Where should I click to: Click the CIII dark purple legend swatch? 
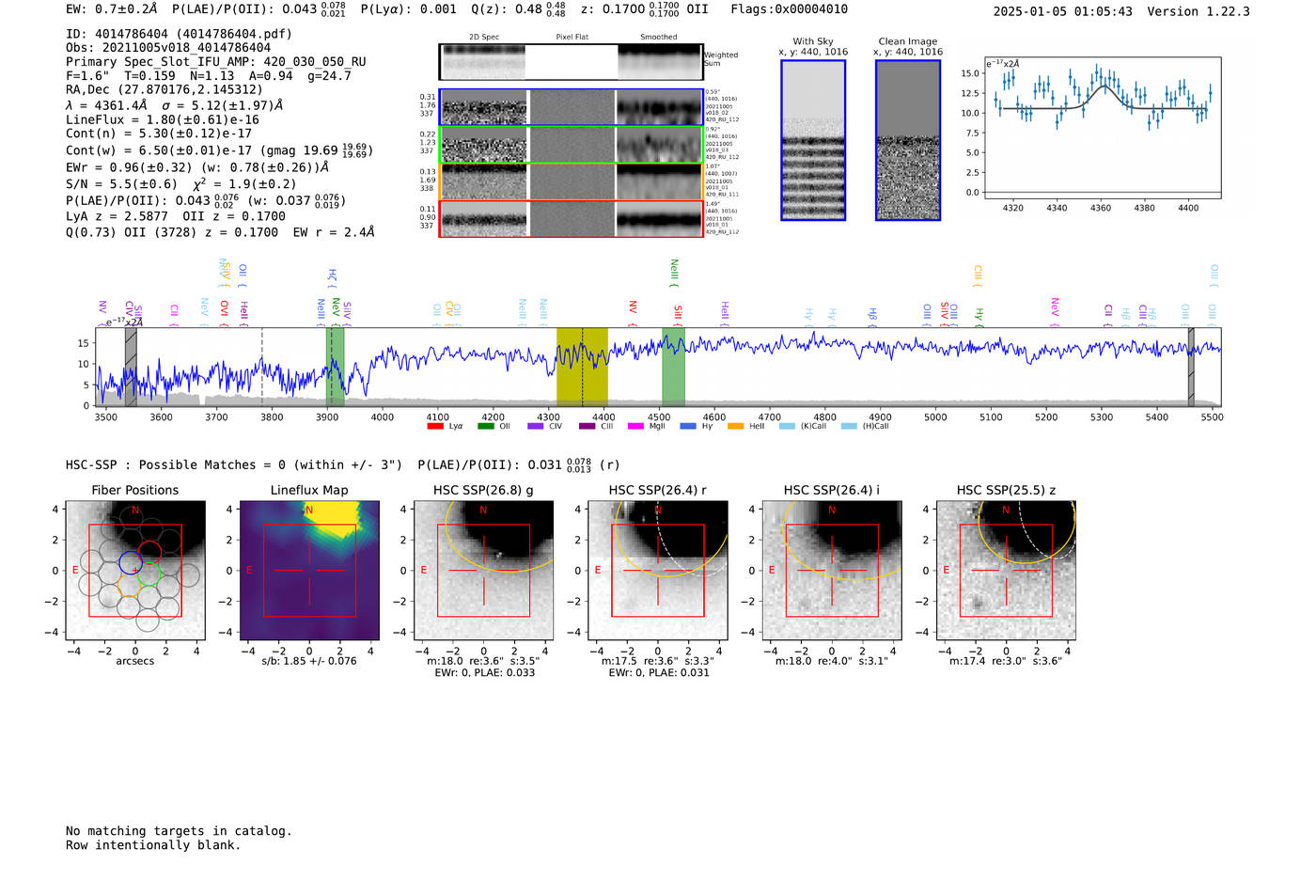[x=587, y=426]
